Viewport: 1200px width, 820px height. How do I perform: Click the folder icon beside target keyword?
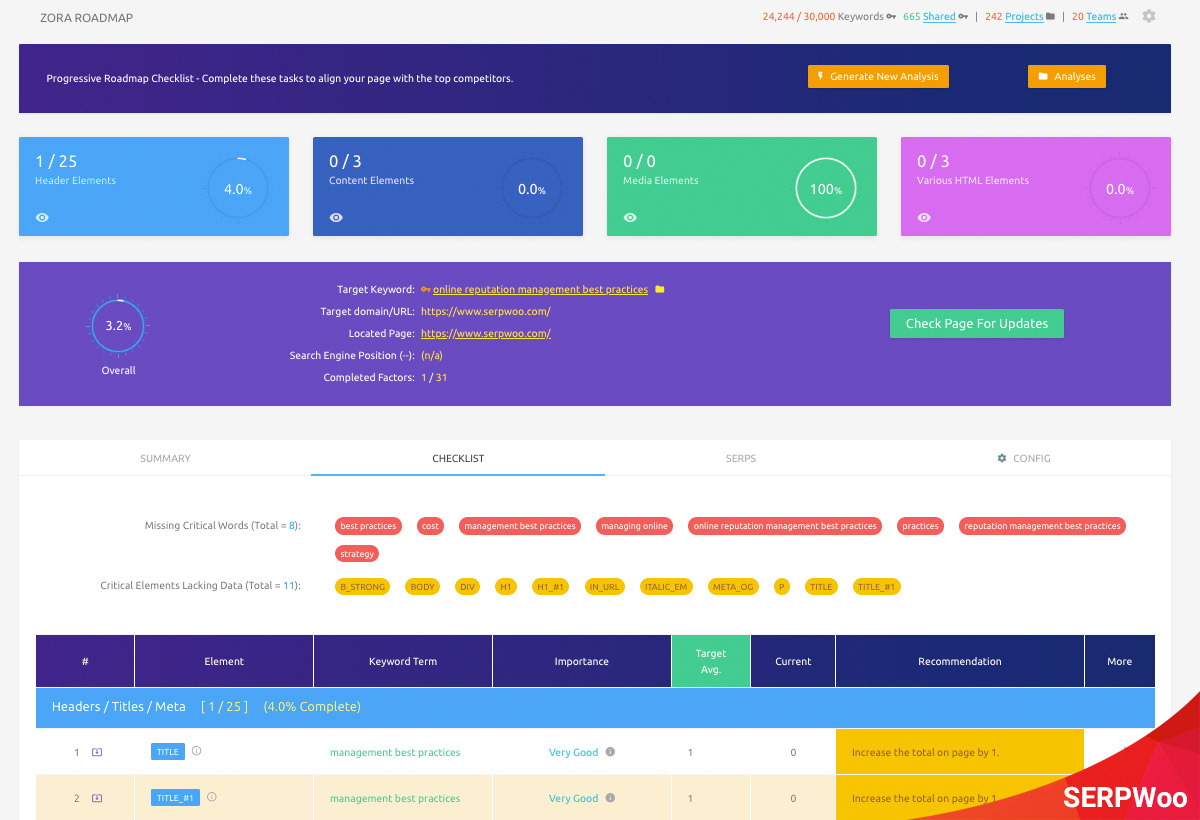pos(659,290)
